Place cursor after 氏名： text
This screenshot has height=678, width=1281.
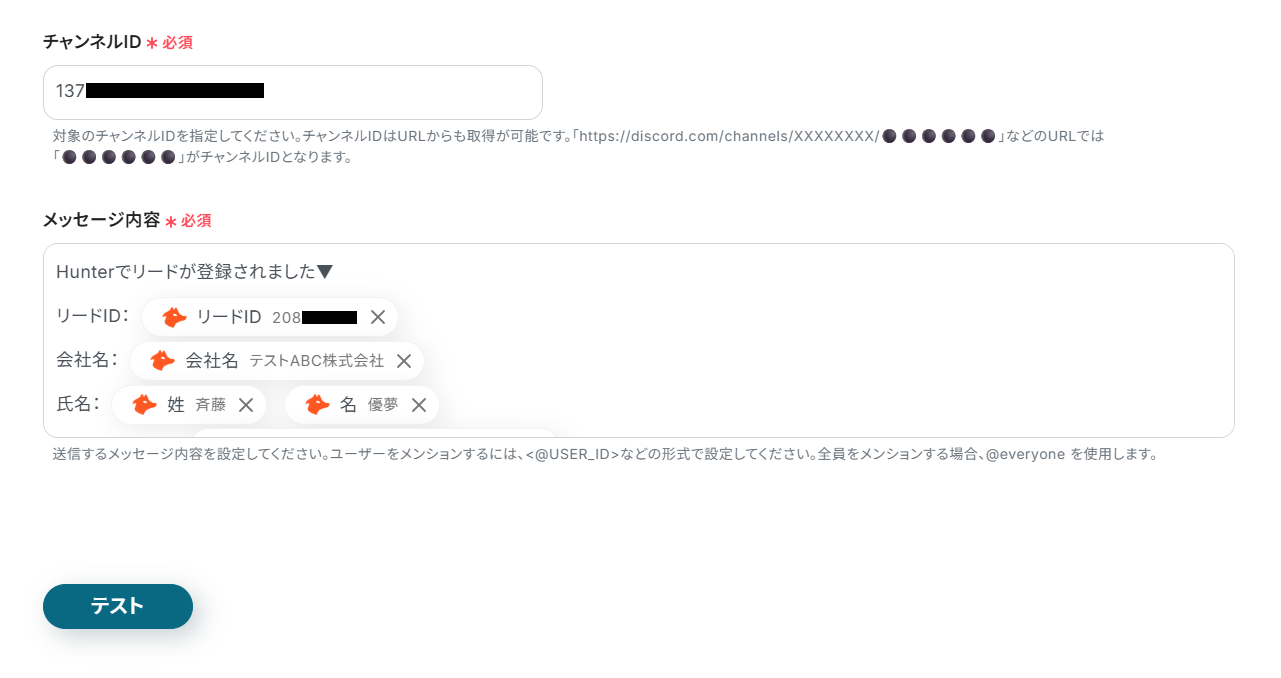[102, 405]
